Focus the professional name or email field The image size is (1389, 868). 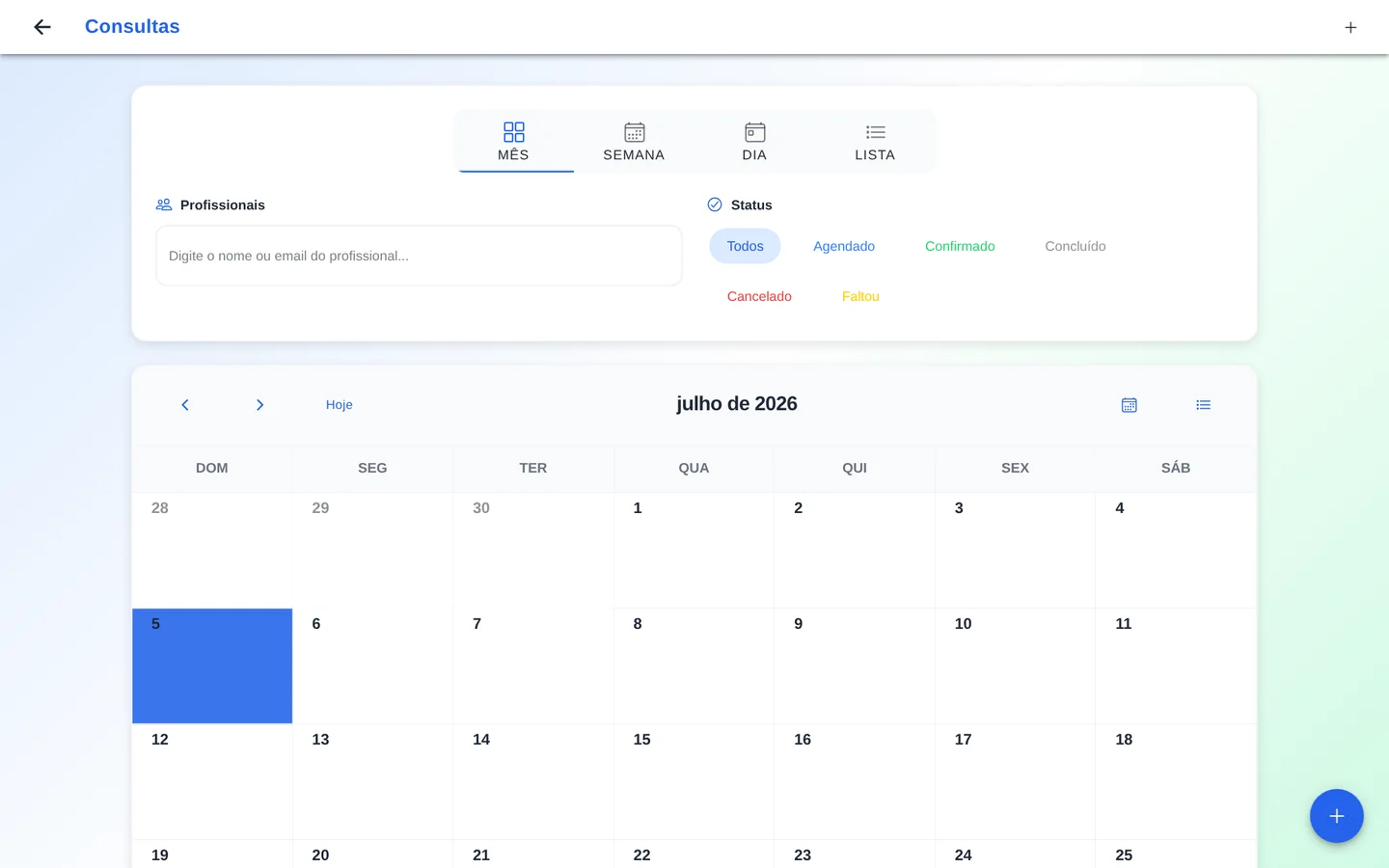(419, 256)
